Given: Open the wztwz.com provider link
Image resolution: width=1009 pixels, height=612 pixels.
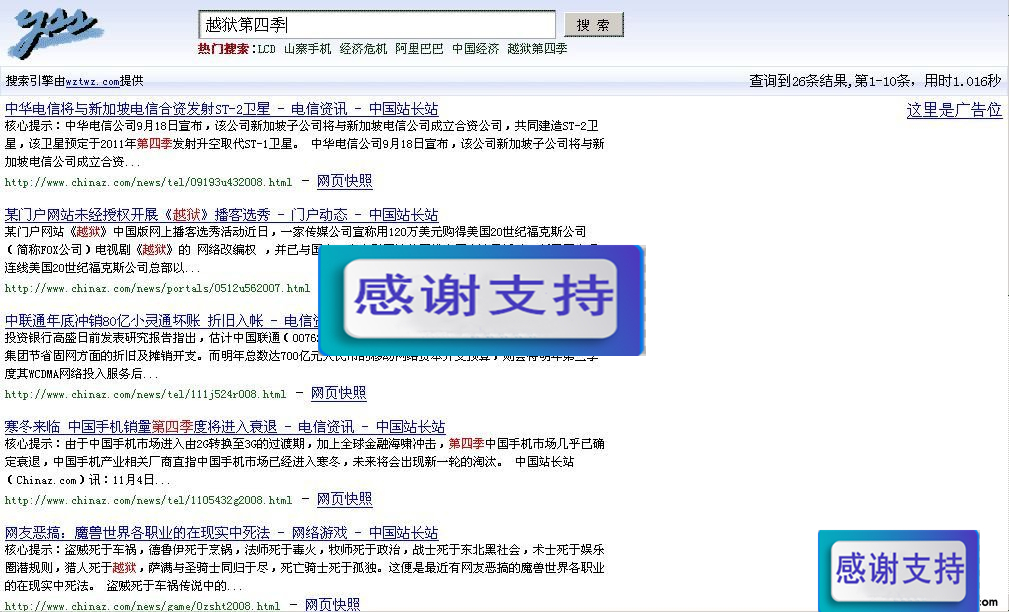Looking at the screenshot, I should [93, 82].
